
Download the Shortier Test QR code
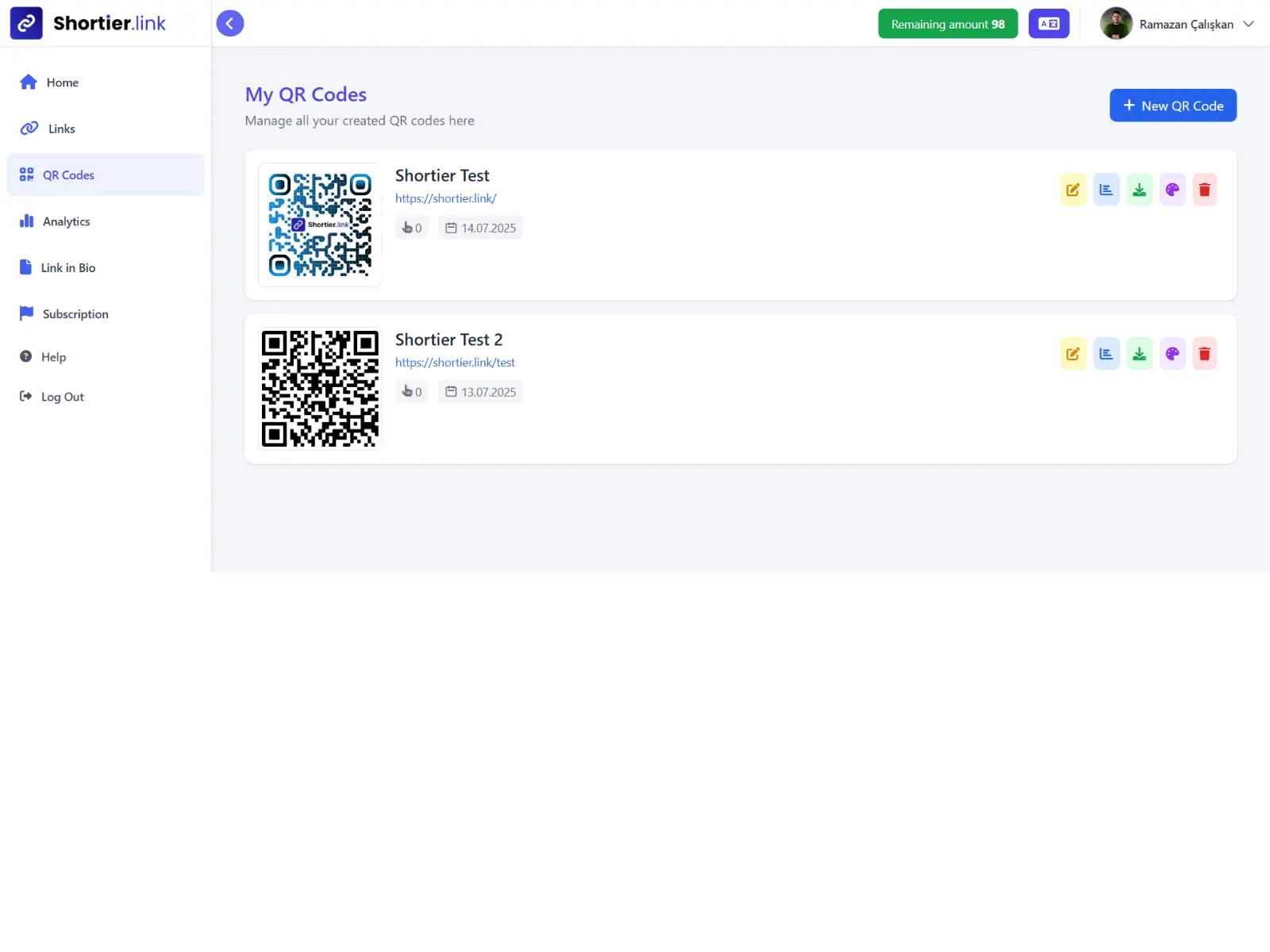click(1139, 190)
